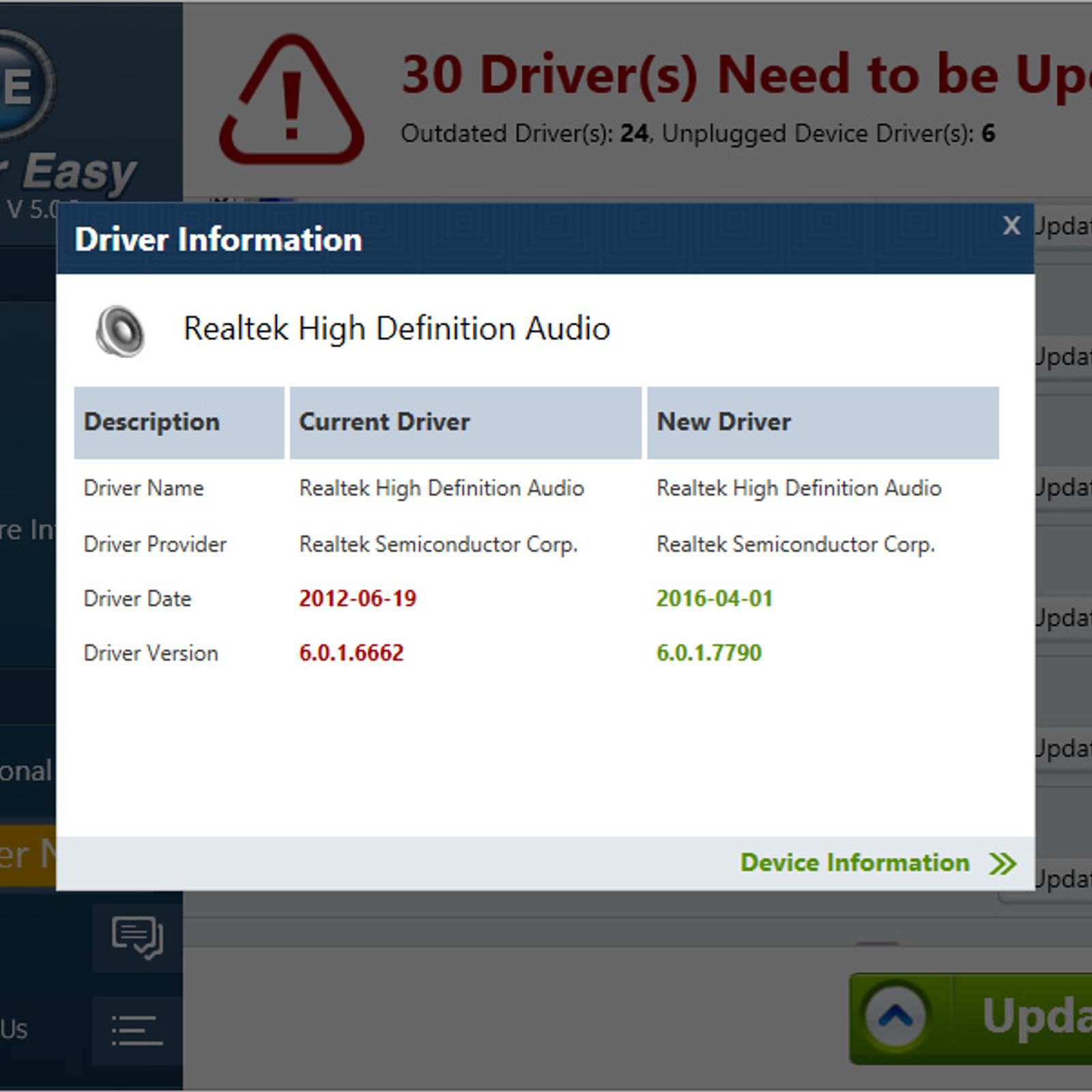Click the Current Driver column header
Viewport: 1092px width, 1092px height.
tap(465, 422)
